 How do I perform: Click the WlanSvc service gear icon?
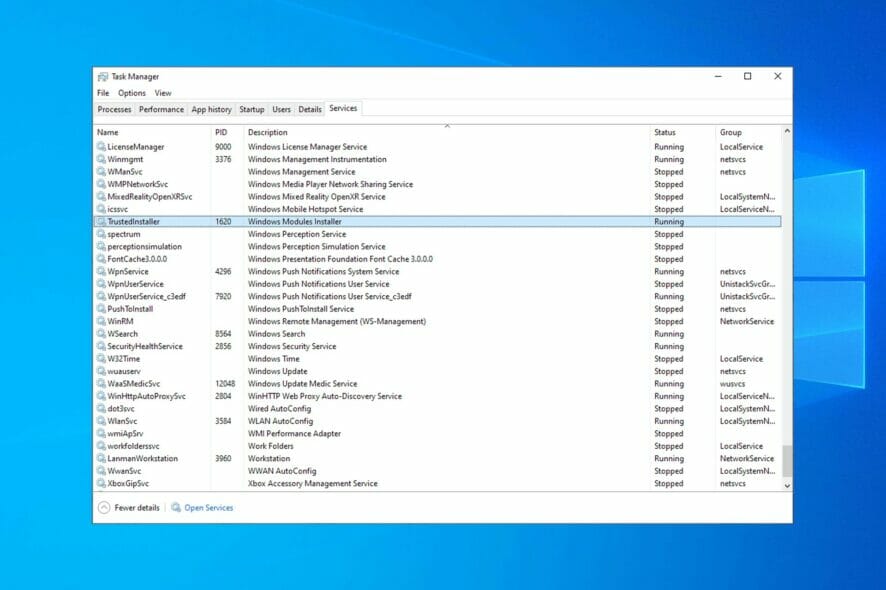tap(101, 421)
